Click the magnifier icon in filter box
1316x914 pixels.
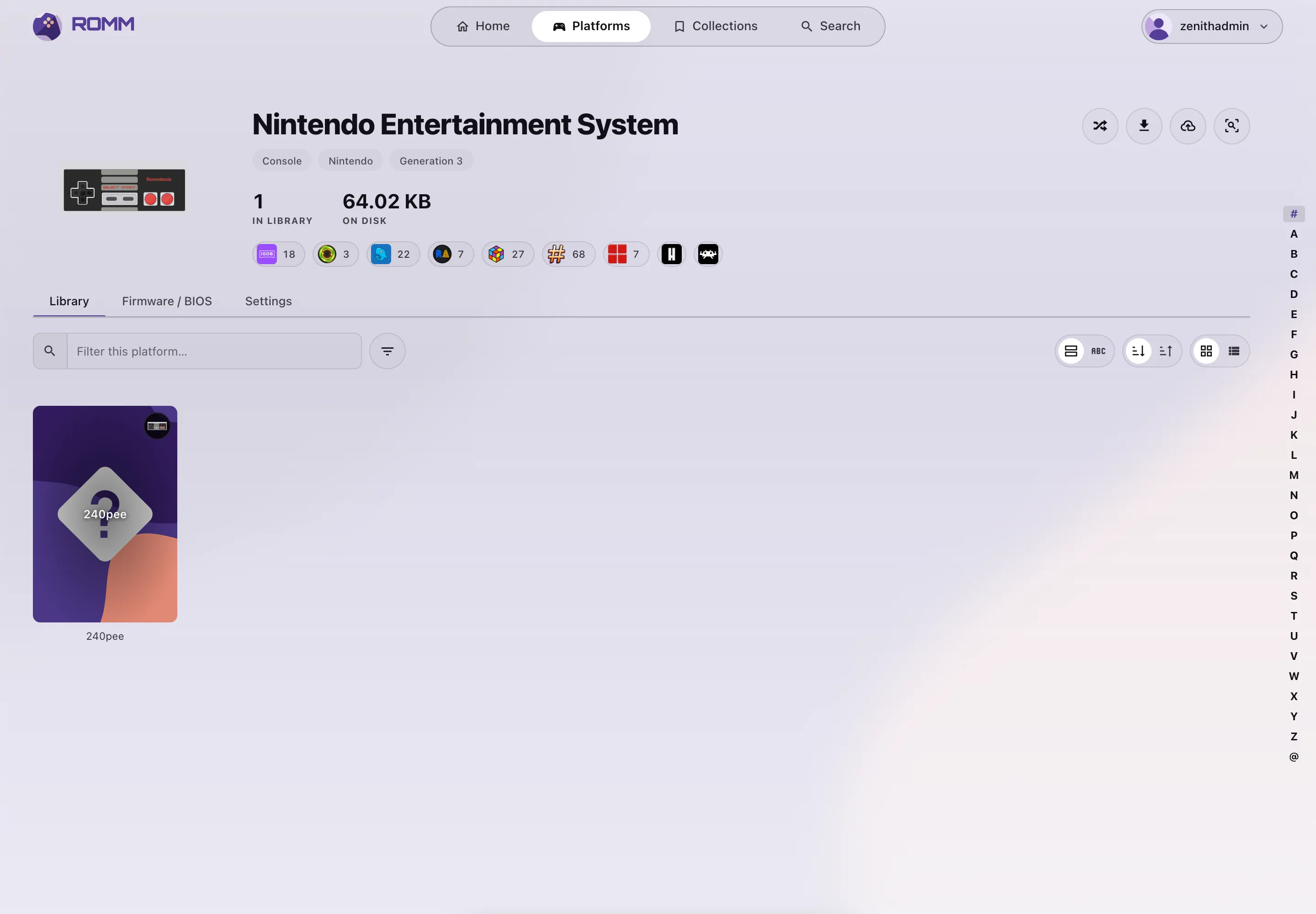coord(50,351)
